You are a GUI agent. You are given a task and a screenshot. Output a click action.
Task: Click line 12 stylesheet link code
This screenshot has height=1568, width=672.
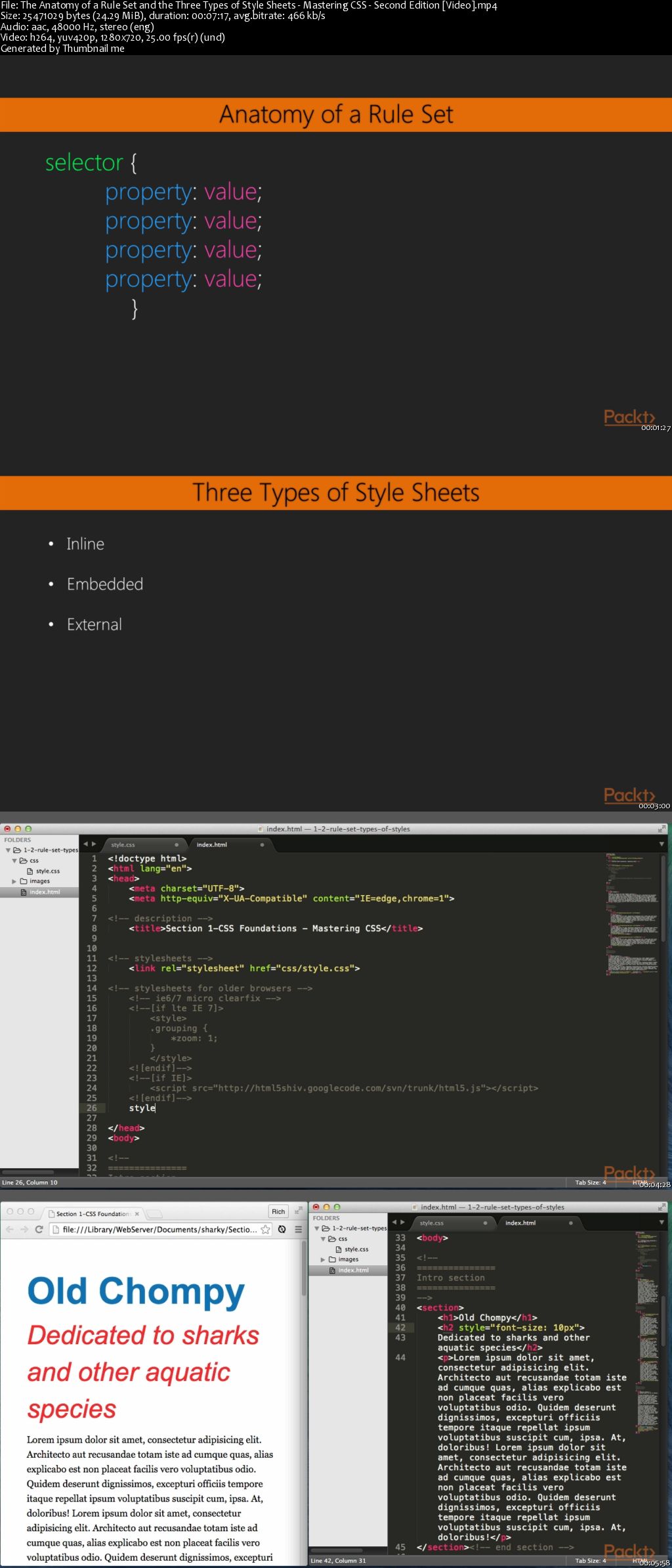click(244, 968)
